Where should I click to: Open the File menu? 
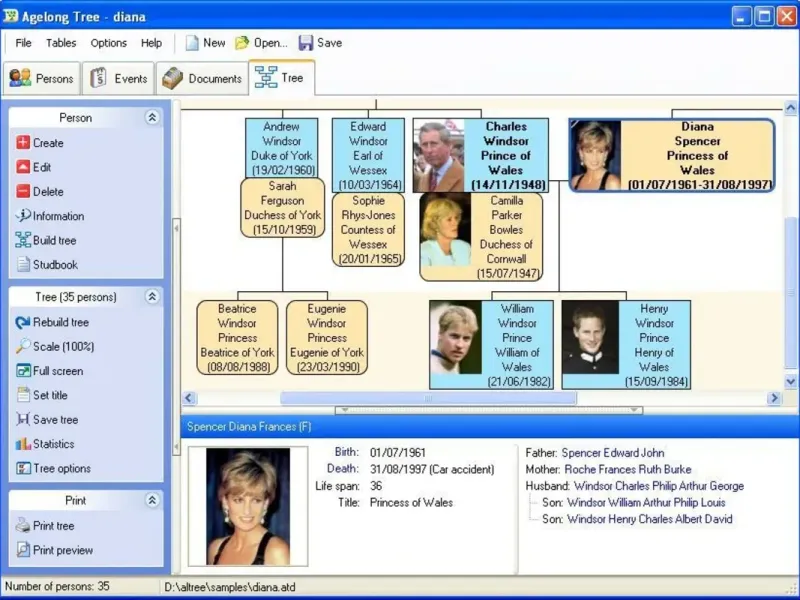click(23, 43)
